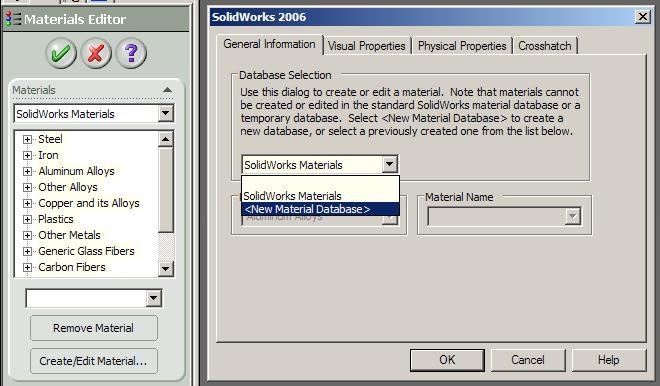The width and height of the screenshot is (660, 386).
Task: Switch to the General Information tab
Action: [269, 44]
